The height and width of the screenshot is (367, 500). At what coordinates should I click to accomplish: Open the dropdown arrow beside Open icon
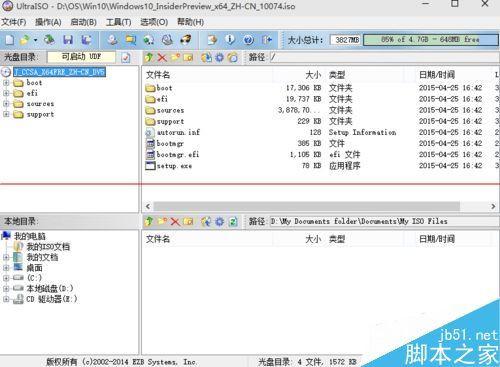coord(35,40)
